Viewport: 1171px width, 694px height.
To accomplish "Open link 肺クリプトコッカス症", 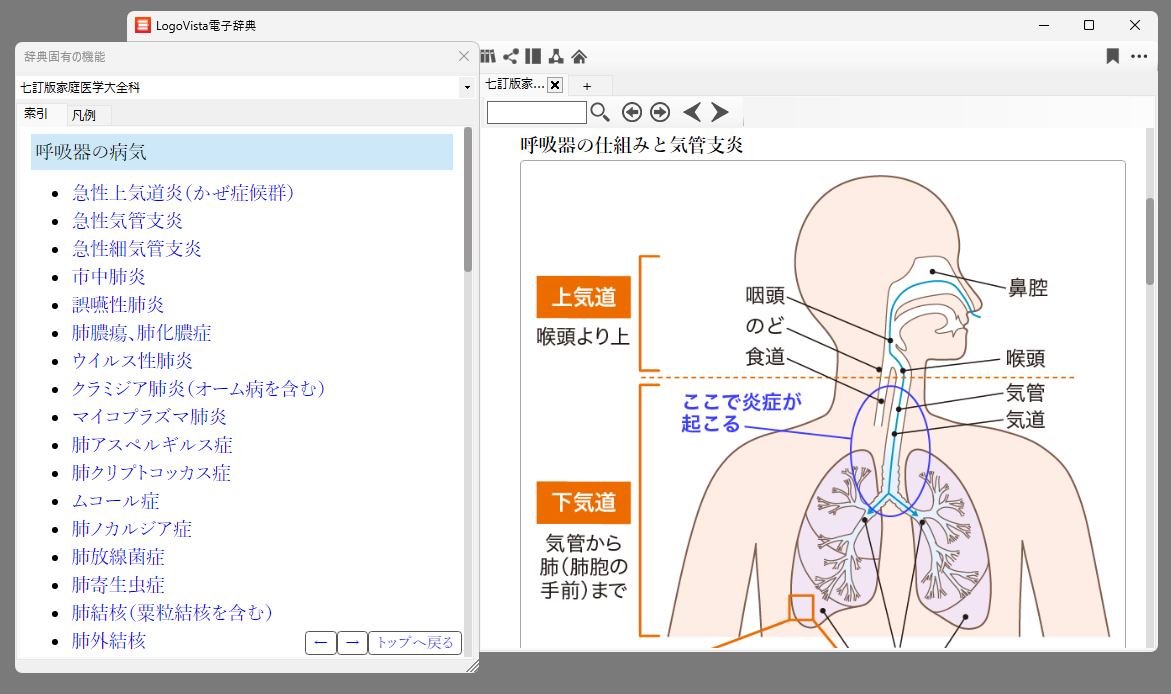I will [x=152, y=473].
